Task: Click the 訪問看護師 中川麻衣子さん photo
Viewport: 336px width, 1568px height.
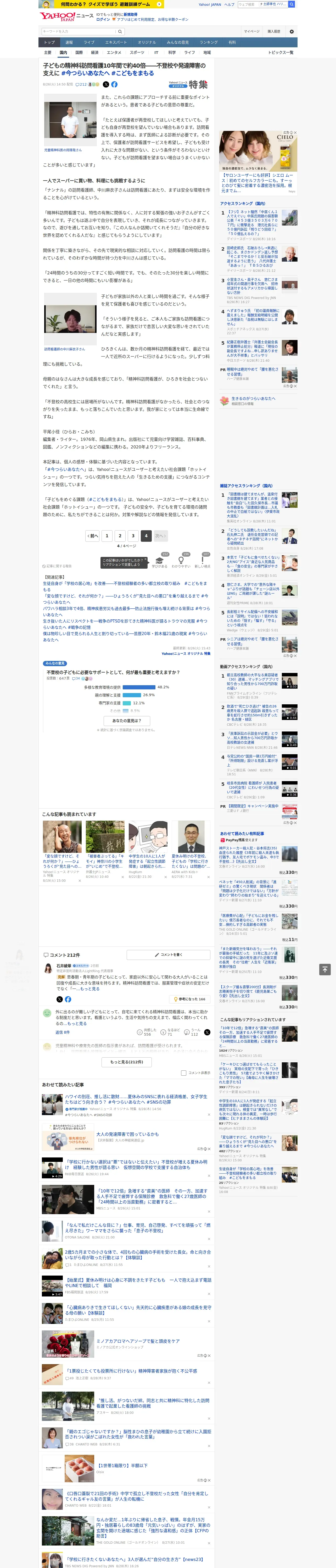Action: tap(70, 319)
